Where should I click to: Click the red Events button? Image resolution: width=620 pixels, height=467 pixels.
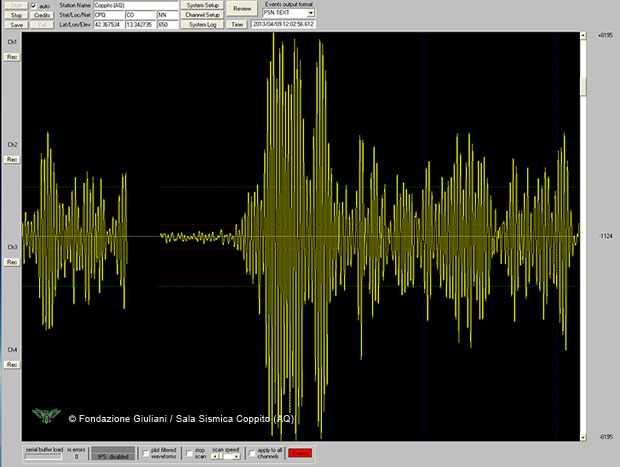(300, 453)
